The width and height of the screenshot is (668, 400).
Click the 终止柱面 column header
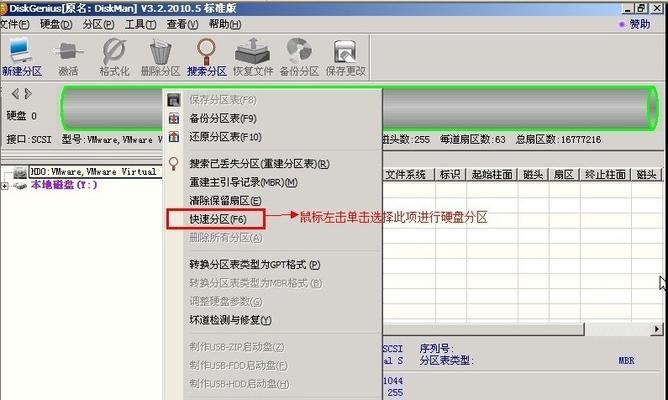[x=605, y=175]
